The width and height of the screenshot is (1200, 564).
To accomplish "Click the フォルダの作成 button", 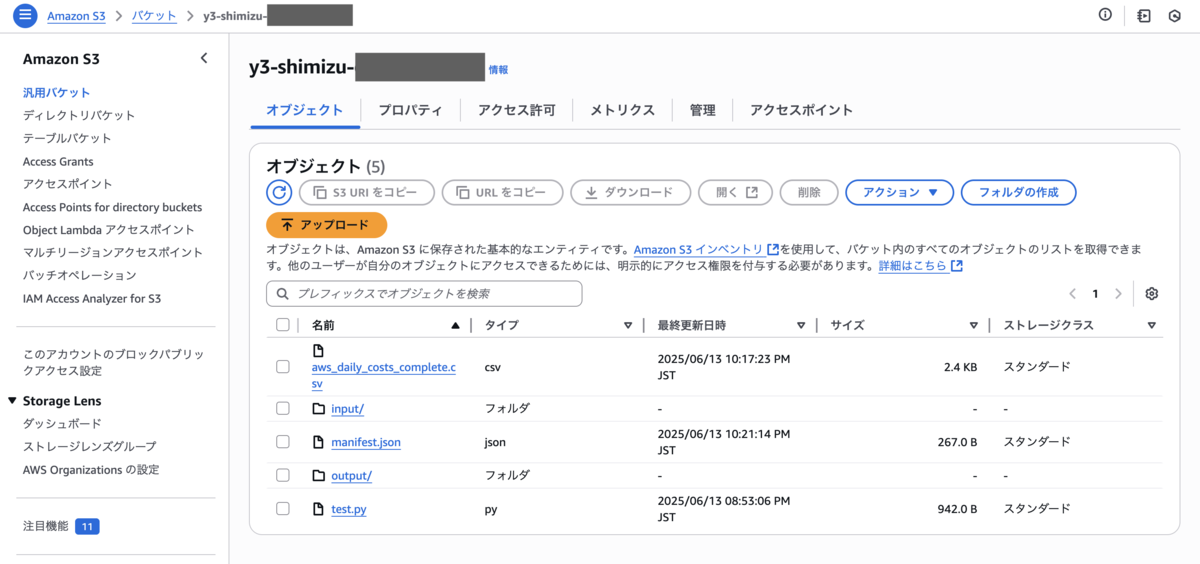I will pos(1018,192).
